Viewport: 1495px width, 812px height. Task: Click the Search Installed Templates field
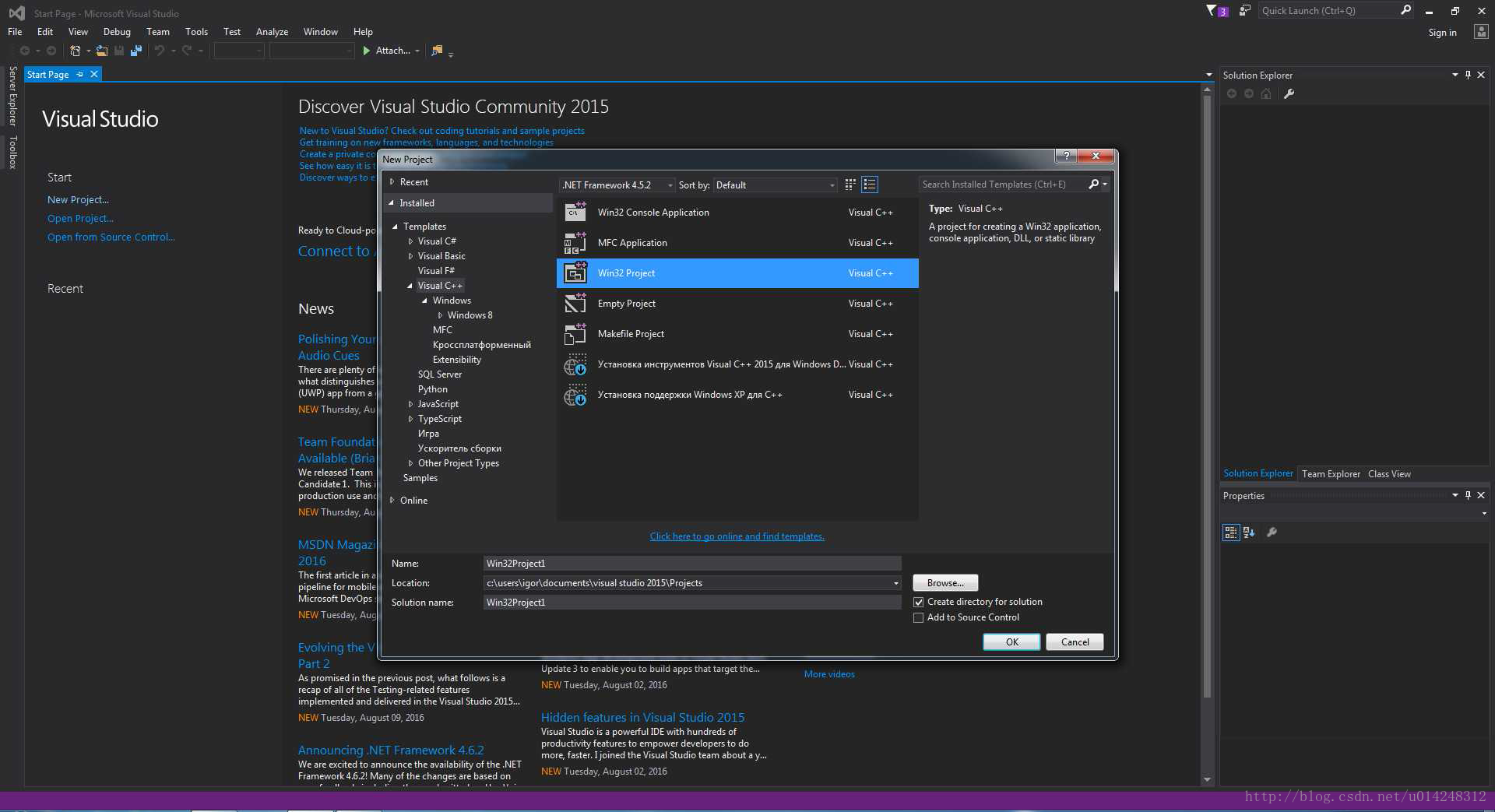point(1002,185)
